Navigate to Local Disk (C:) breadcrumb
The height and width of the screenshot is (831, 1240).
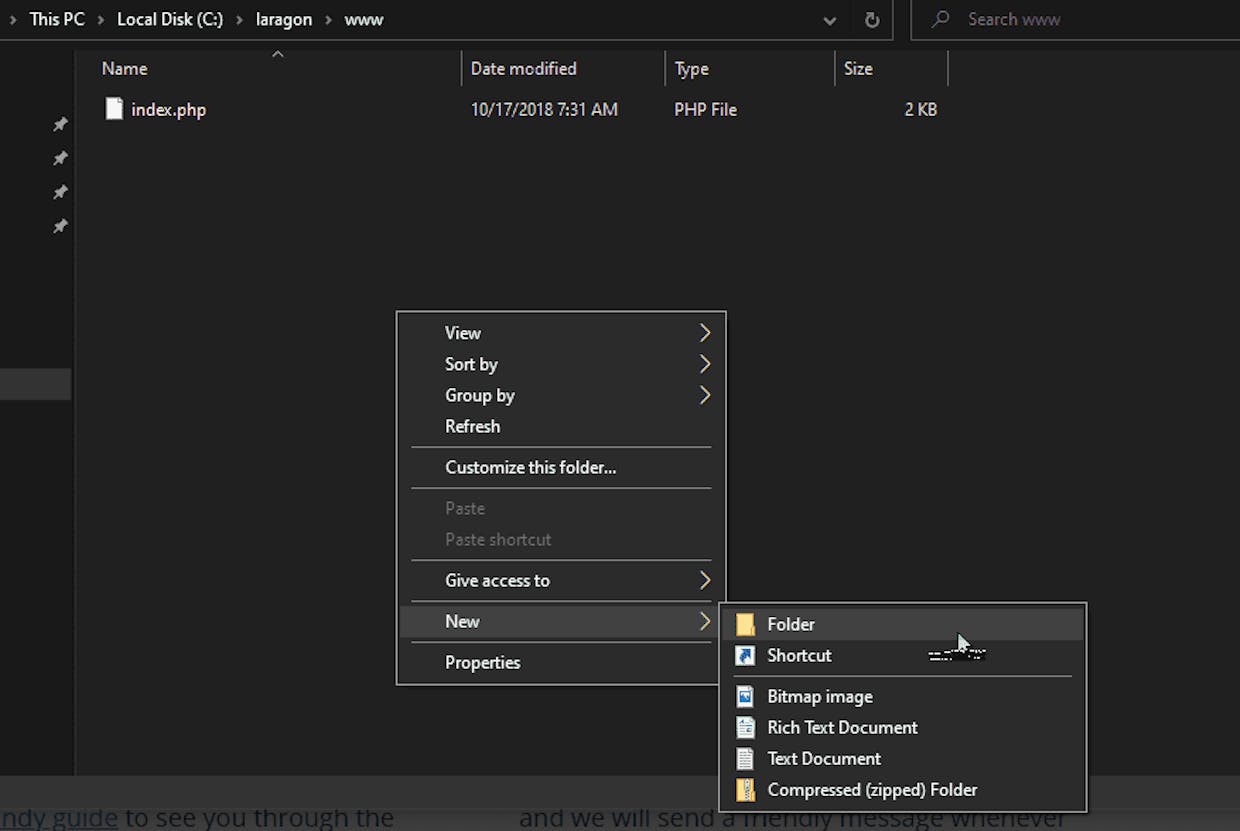pos(170,20)
